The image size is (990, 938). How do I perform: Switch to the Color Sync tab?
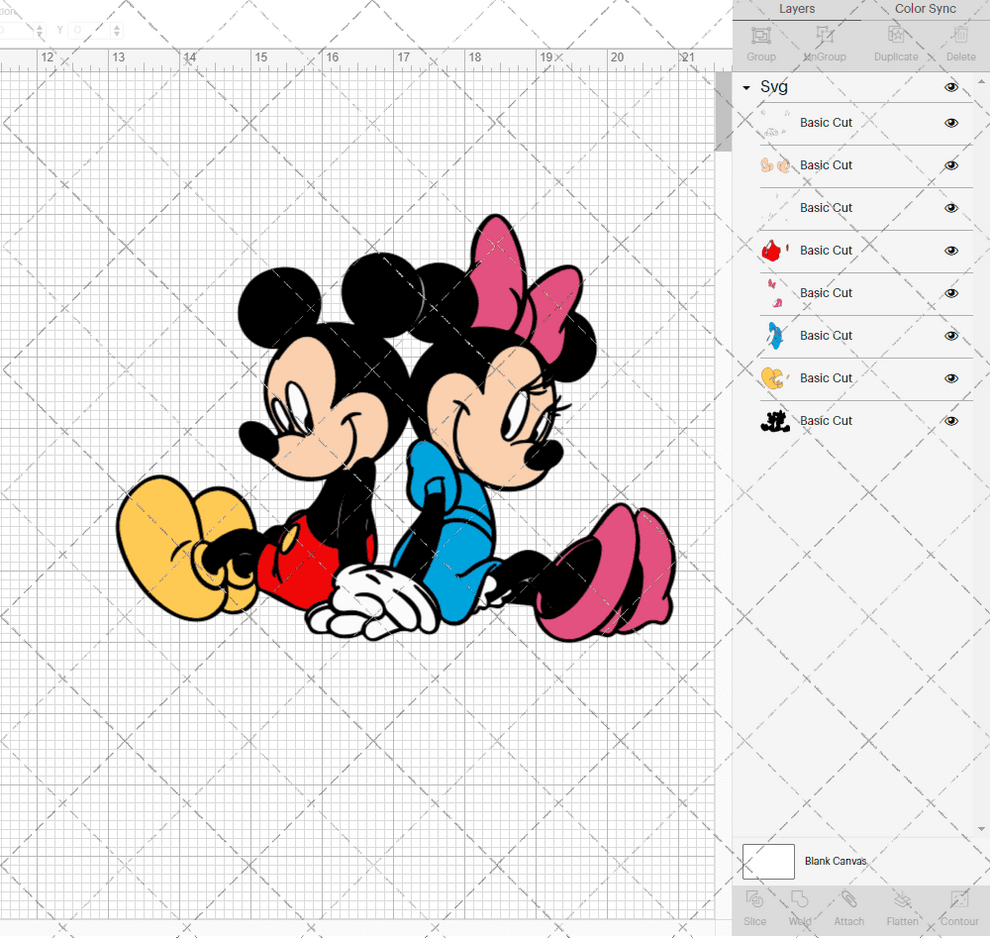point(924,9)
